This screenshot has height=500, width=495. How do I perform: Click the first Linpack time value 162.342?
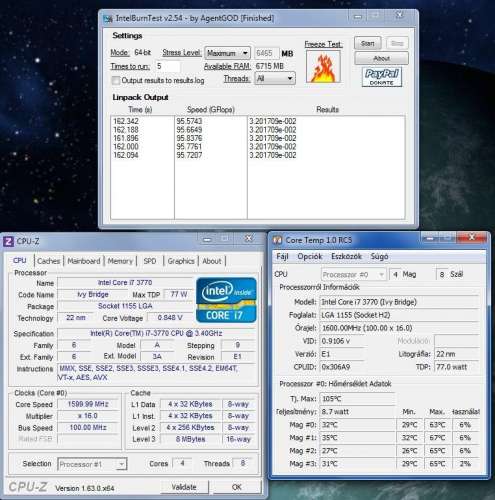click(x=126, y=121)
